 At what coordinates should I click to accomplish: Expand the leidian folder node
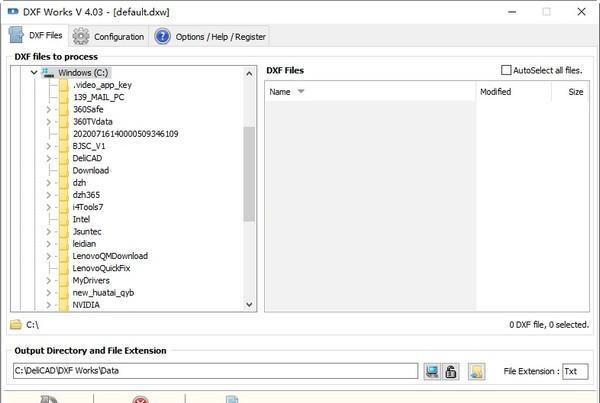49,244
